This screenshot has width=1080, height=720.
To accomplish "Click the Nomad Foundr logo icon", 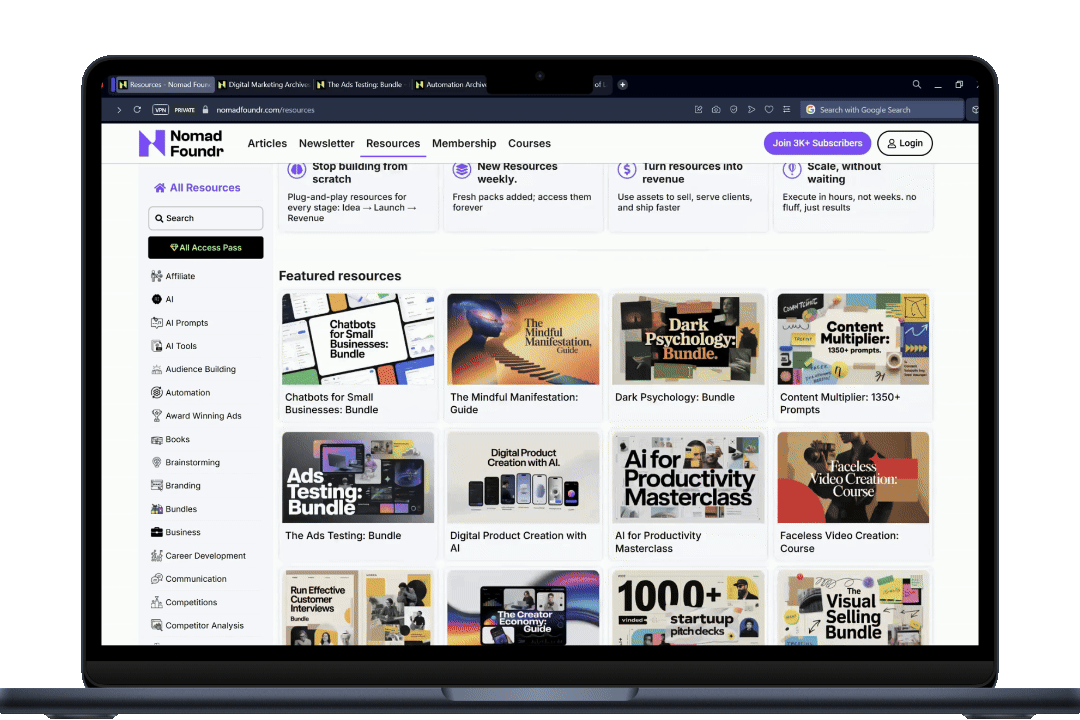I will 151,143.
